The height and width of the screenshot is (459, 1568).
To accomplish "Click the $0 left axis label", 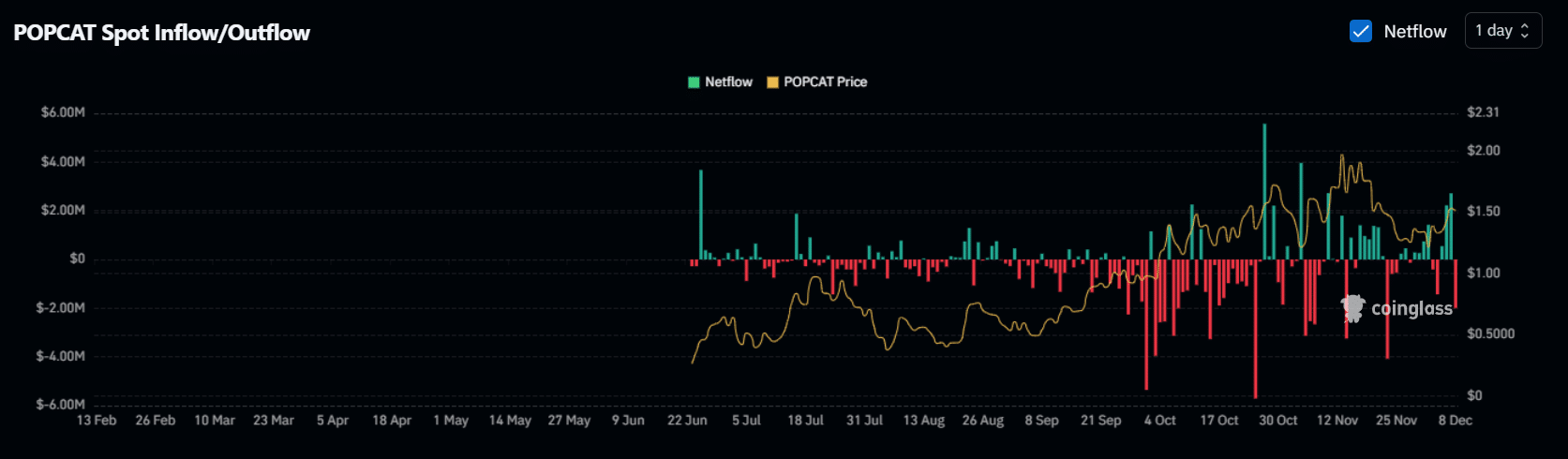I will pyautogui.click(x=77, y=259).
